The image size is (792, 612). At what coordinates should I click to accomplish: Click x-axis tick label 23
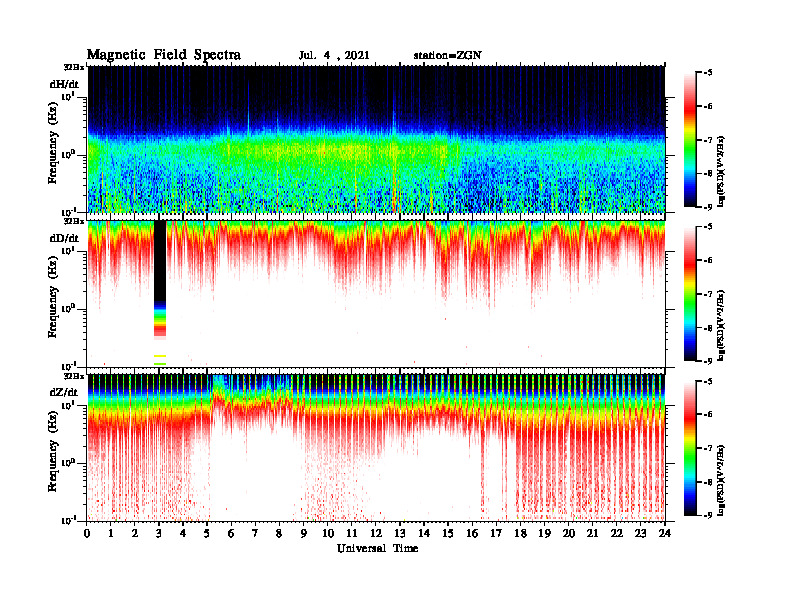[x=640, y=534]
